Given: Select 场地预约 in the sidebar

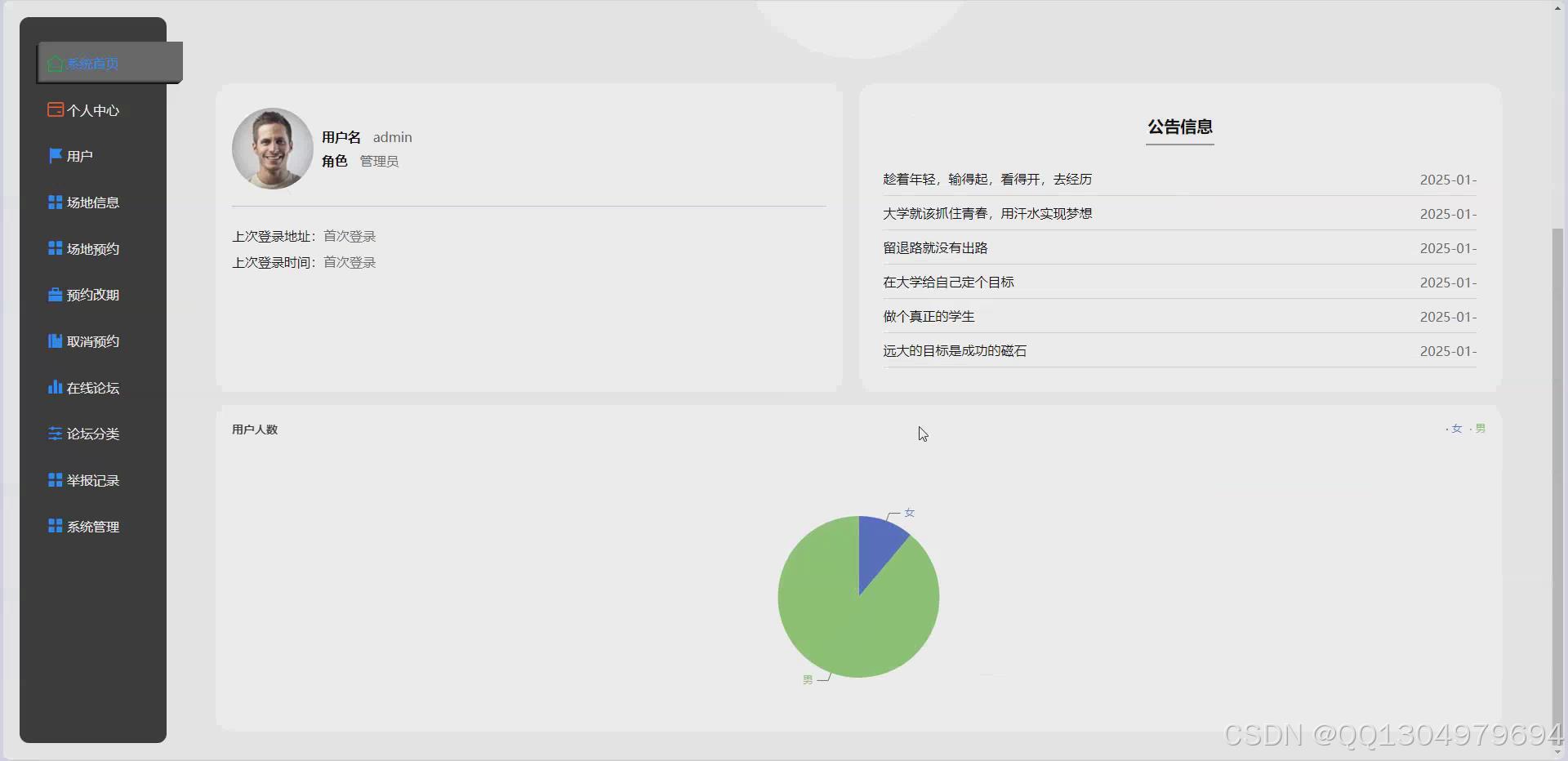Looking at the screenshot, I should pos(92,248).
